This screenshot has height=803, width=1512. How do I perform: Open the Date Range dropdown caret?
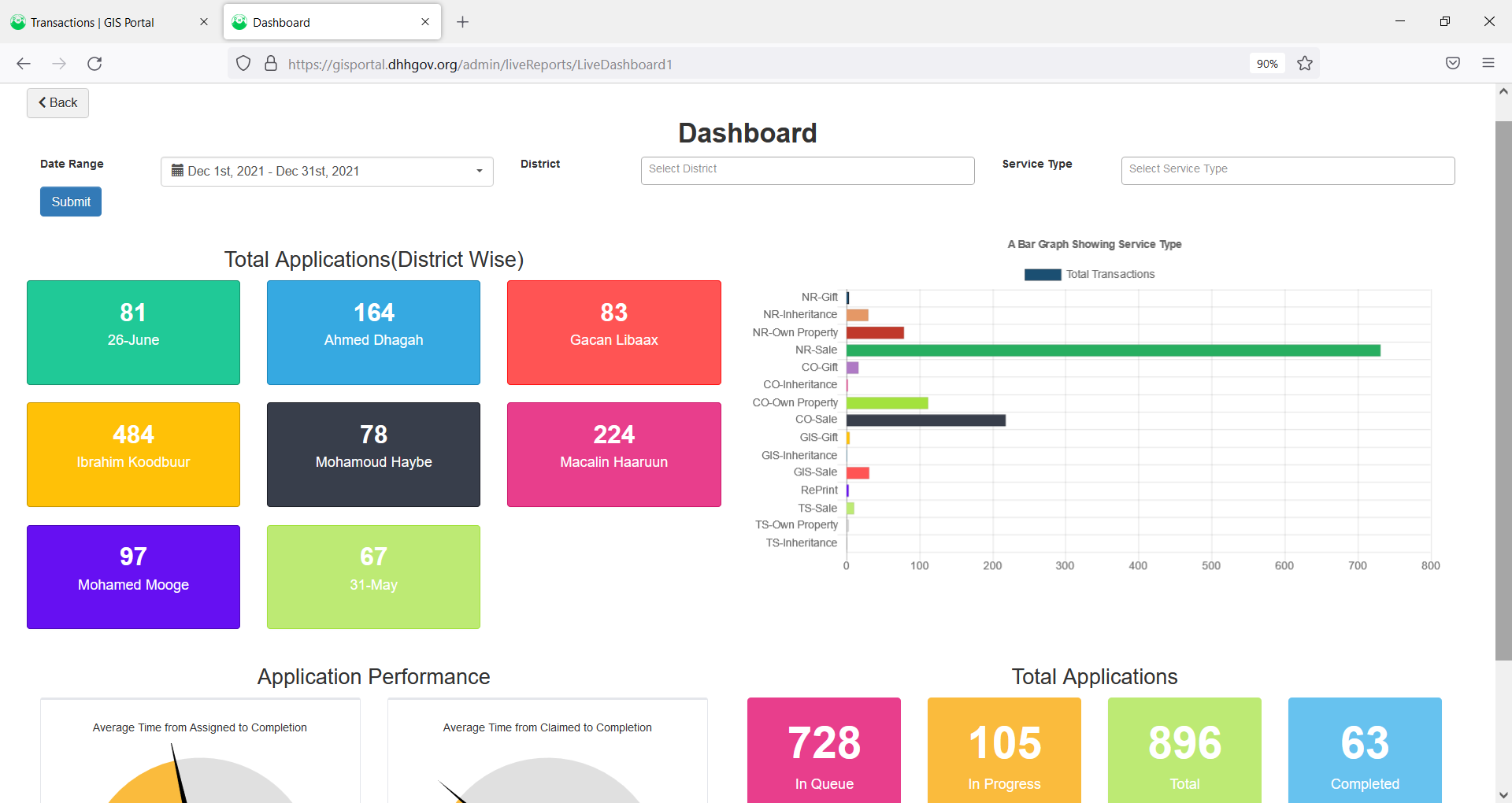tap(479, 172)
